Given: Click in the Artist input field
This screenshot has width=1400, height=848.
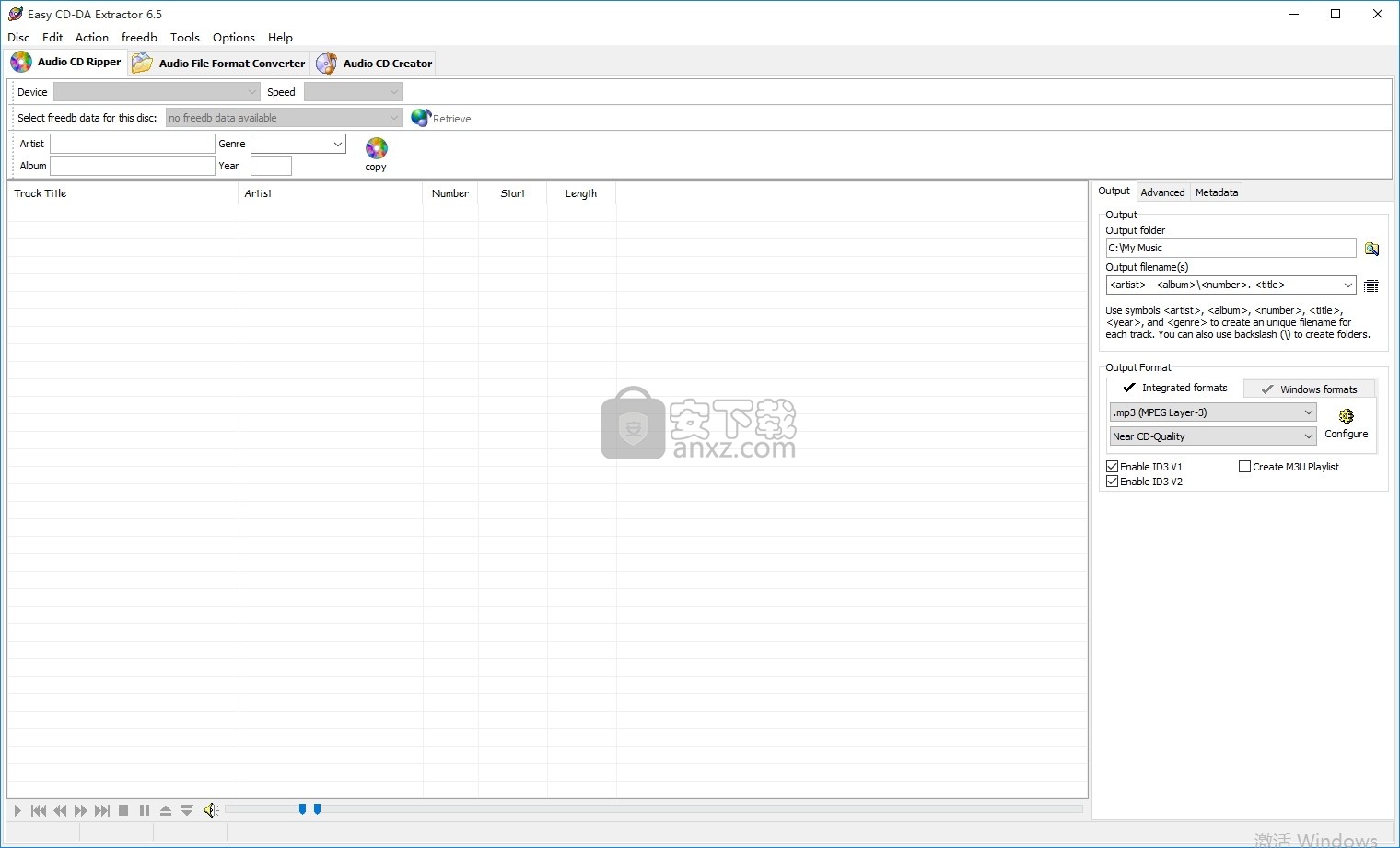Looking at the screenshot, I should 133,144.
